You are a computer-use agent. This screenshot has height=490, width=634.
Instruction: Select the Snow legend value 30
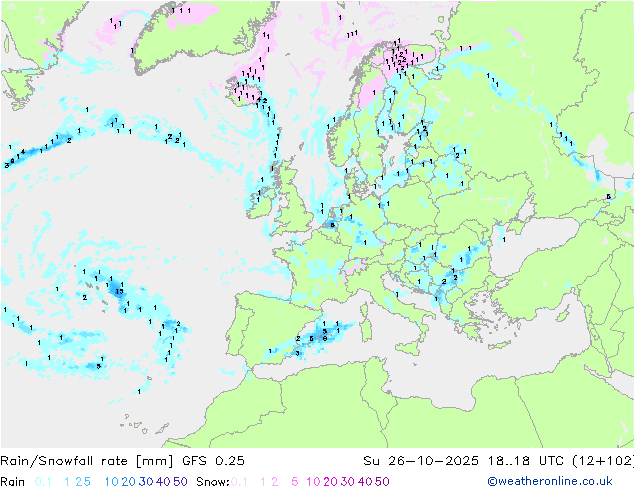pos(348,482)
